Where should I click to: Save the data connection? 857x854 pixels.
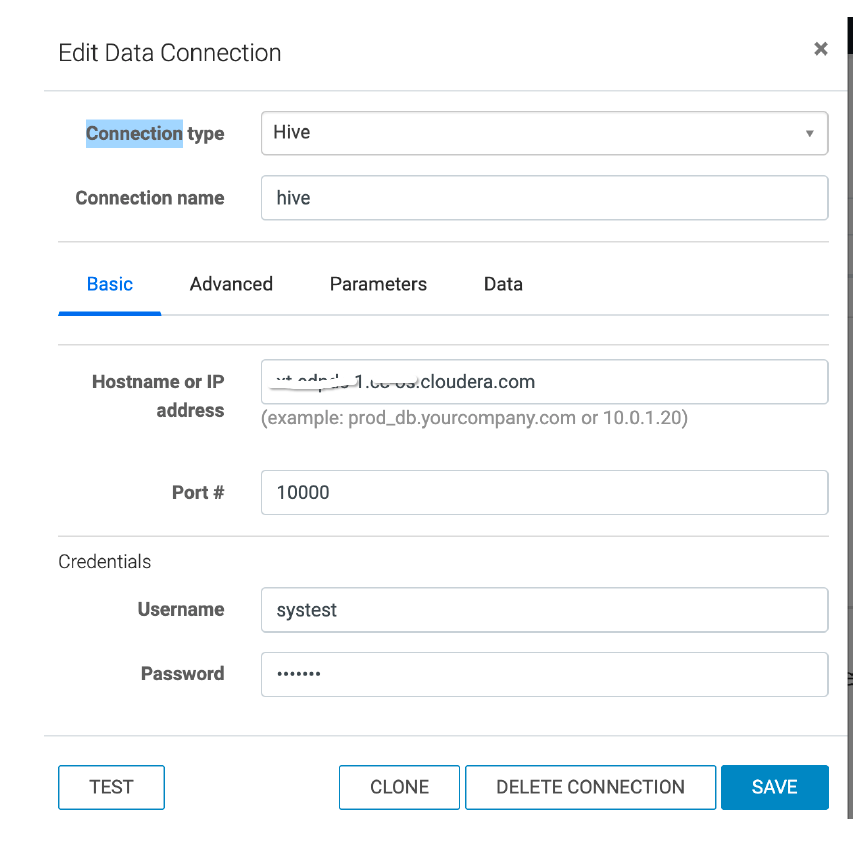pos(774,787)
